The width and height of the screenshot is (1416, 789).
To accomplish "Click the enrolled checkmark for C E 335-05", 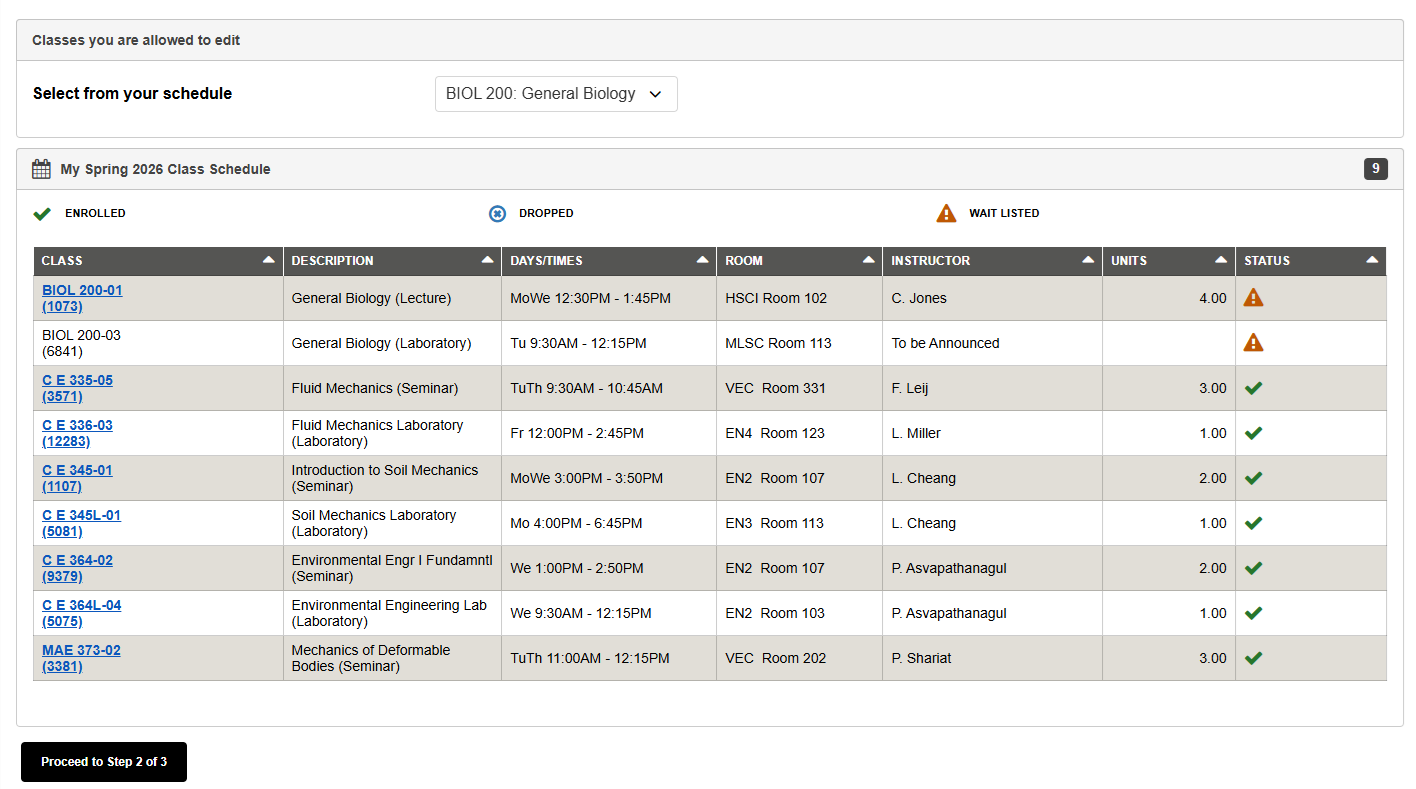I will pyautogui.click(x=1254, y=388).
